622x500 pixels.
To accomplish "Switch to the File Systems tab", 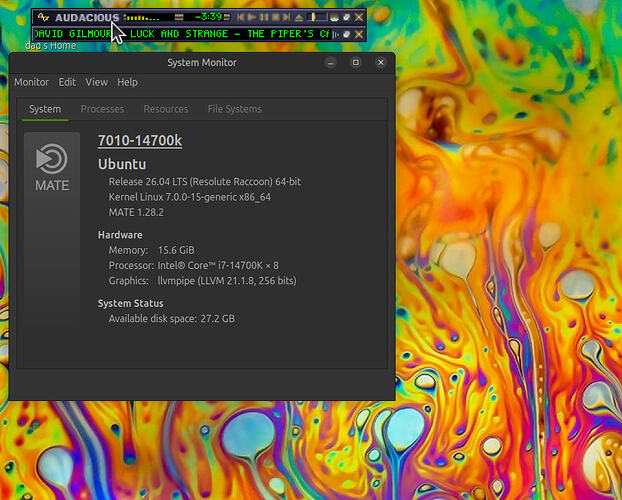I will pos(234,109).
